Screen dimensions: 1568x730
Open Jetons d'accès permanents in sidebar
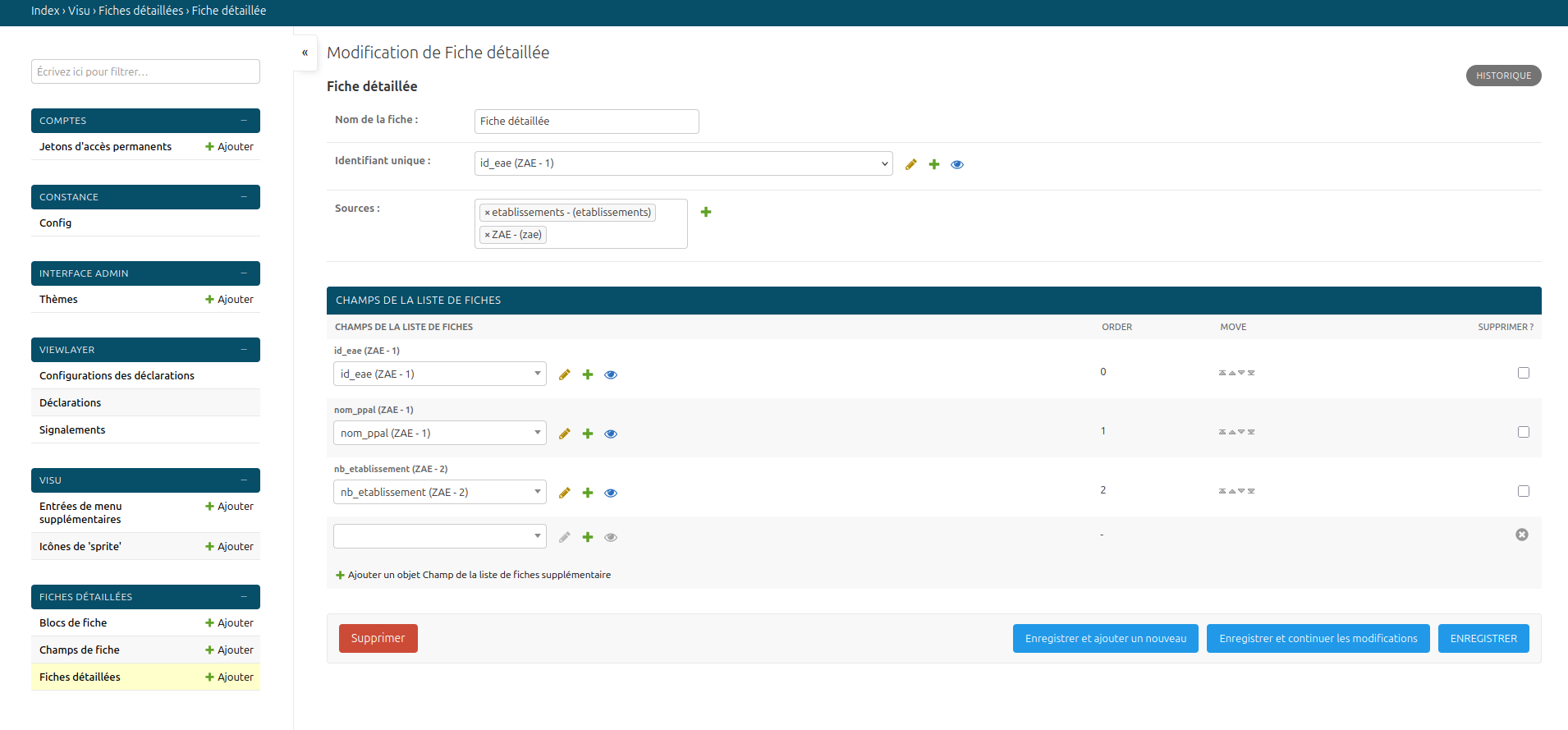pos(105,147)
